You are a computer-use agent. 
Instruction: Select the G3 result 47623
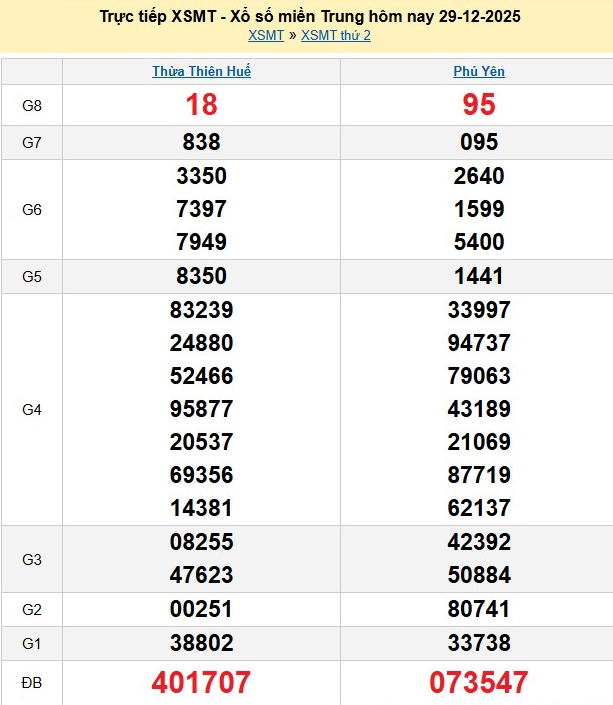(201, 575)
